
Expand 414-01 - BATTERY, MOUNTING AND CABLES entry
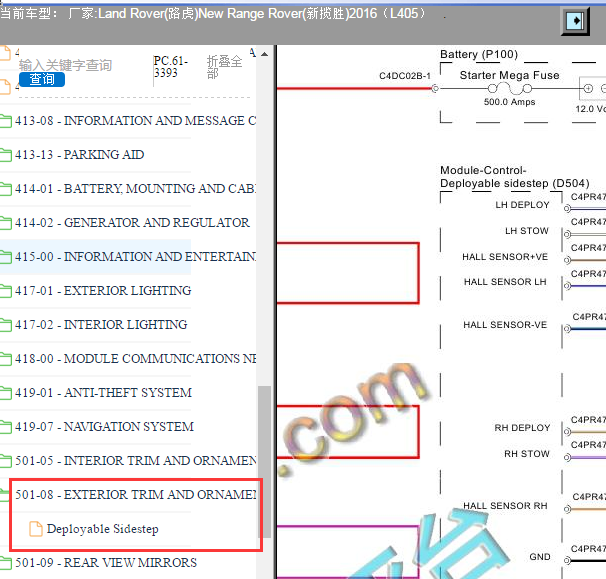[x=135, y=189]
